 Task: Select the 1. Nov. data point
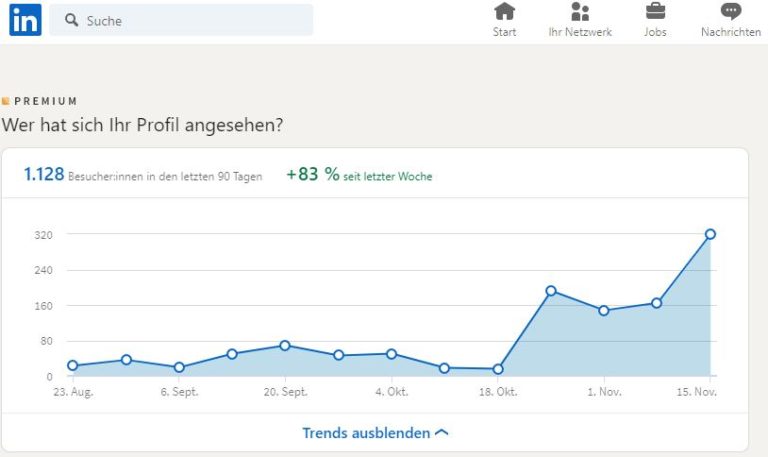pos(604,310)
